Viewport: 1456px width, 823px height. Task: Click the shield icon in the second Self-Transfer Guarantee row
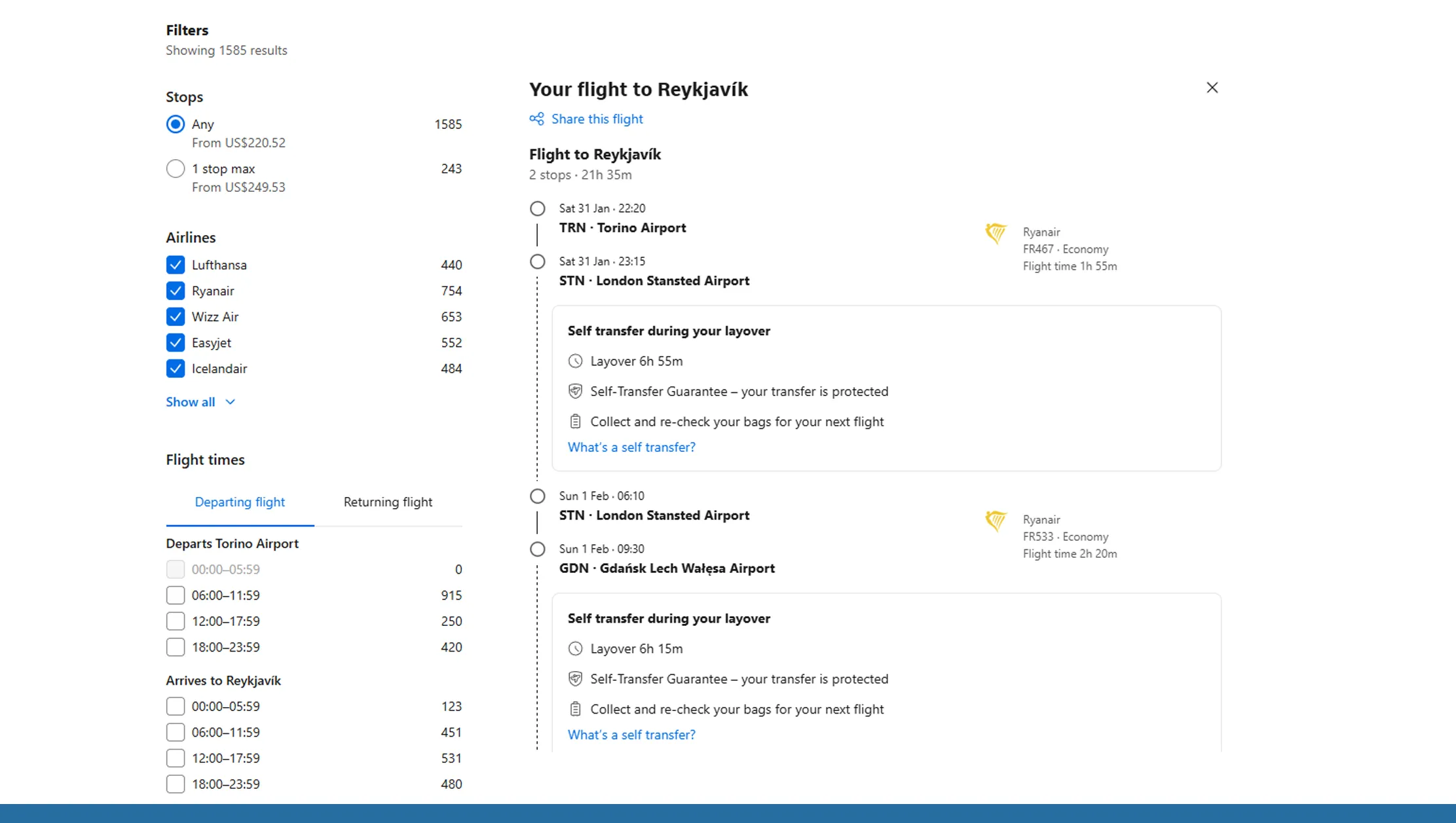[x=575, y=679]
